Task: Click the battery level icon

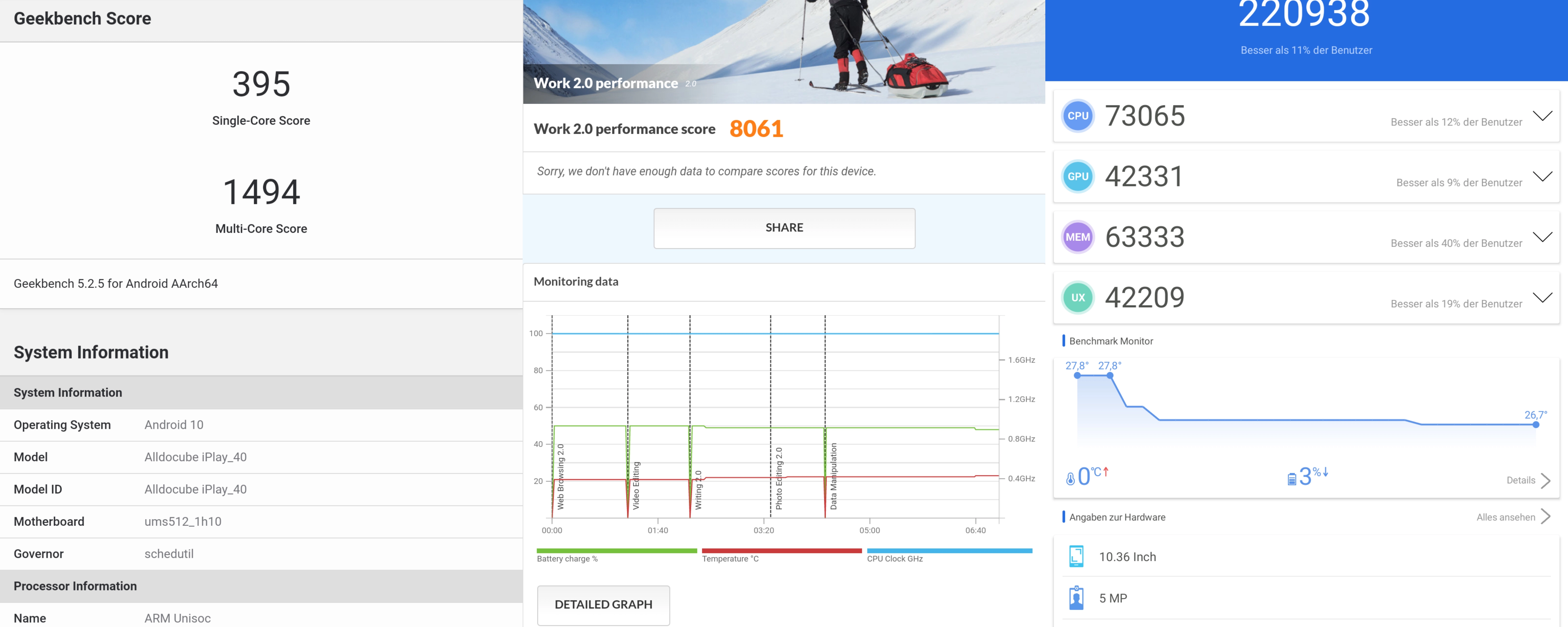Action: click(x=1292, y=479)
